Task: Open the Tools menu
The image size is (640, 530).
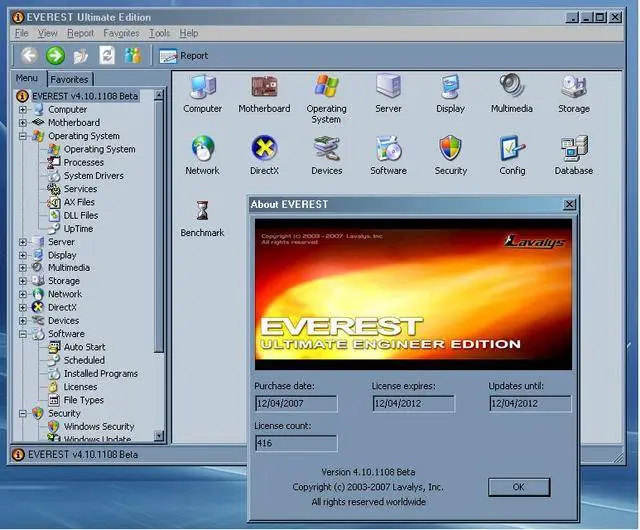Action: click(x=159, y=33)
